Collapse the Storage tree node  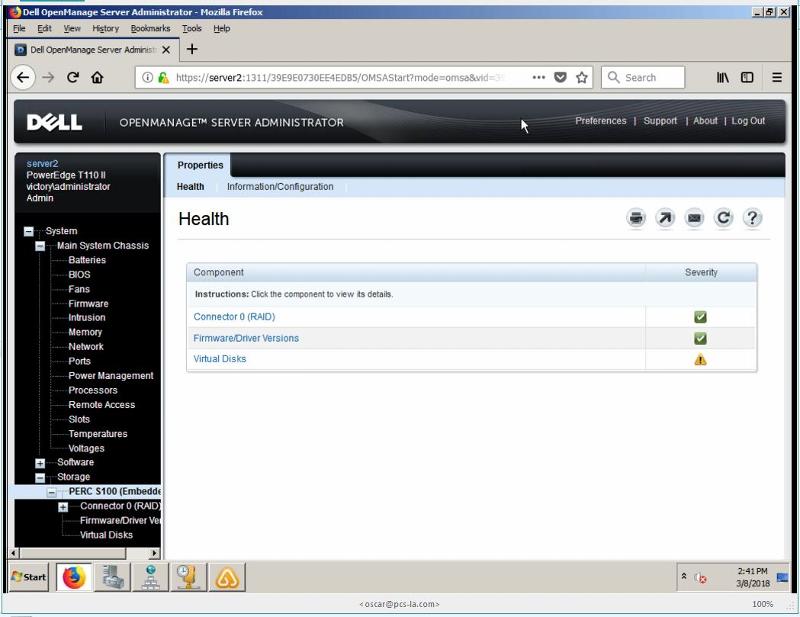click(x=40, y=478)
